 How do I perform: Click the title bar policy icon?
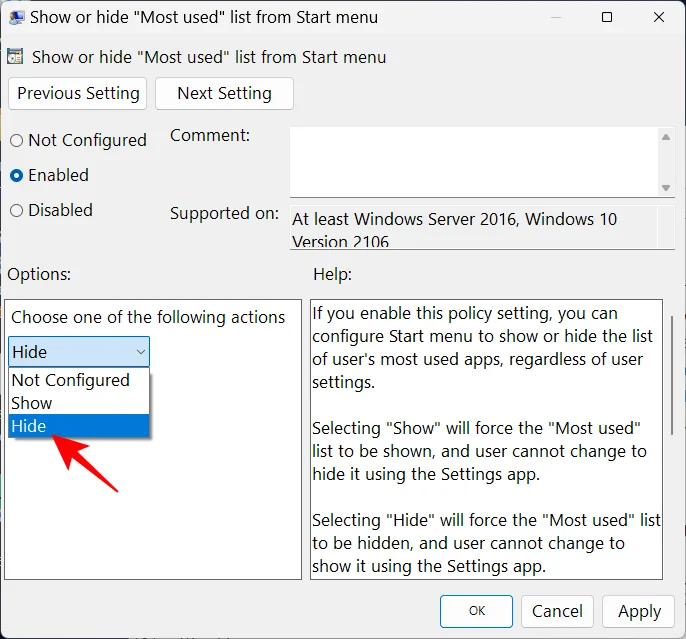(x=17, y=17)
